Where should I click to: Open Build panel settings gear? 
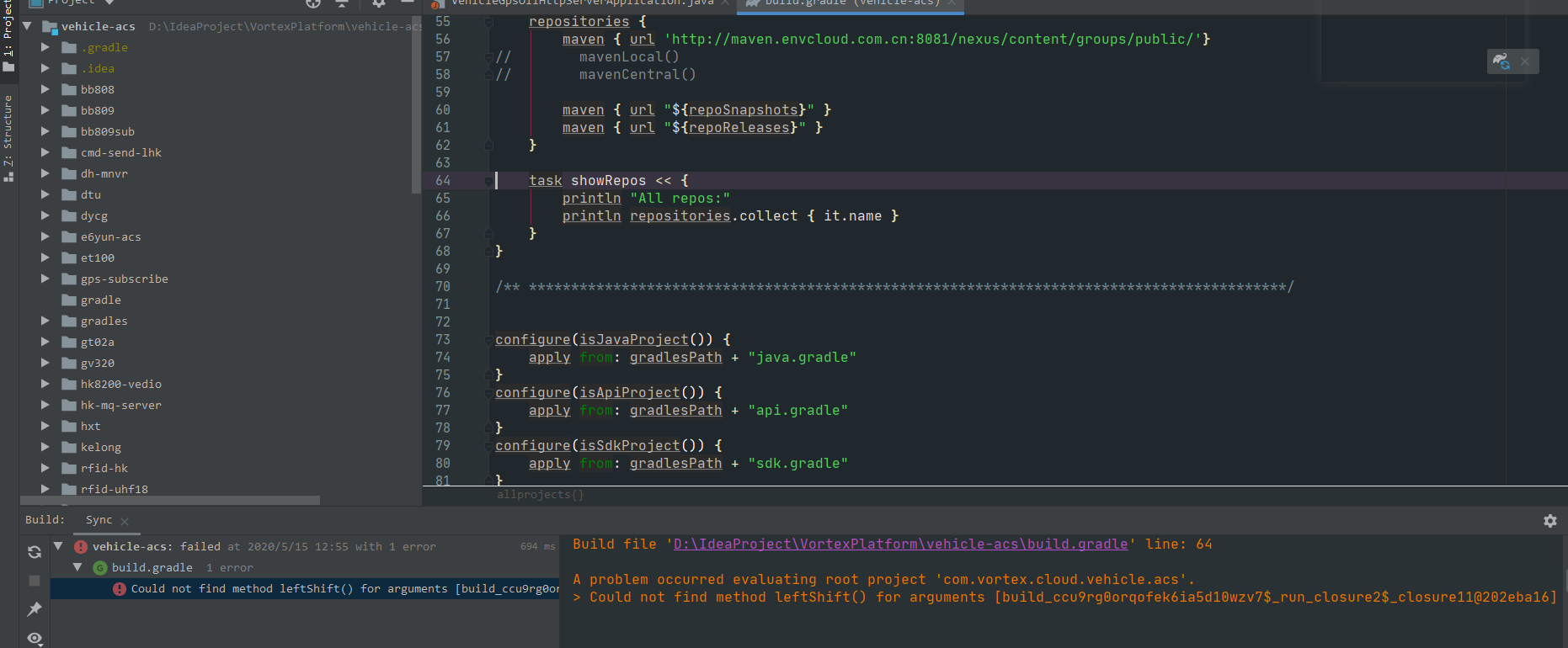tap(1549, 521)
